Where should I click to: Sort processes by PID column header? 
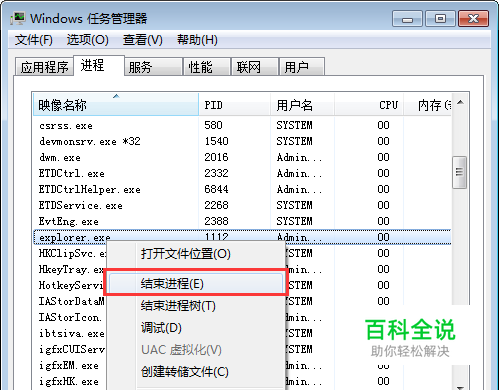coord(235,105)
